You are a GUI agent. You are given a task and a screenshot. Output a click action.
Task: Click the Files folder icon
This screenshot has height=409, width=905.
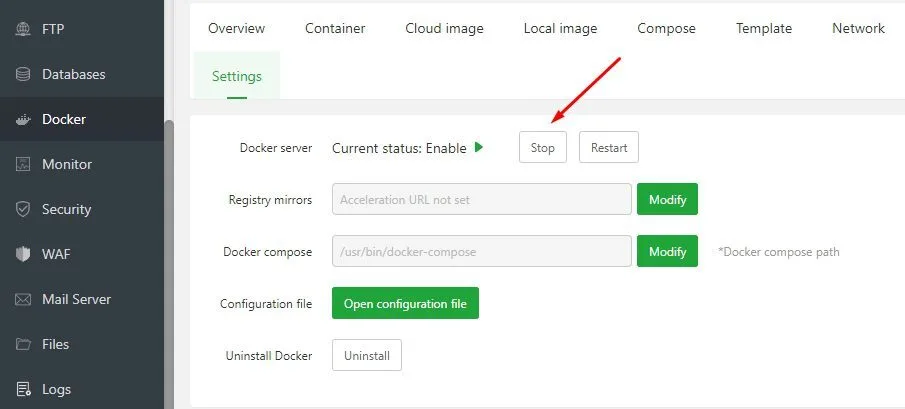click(x=23, y=344)
